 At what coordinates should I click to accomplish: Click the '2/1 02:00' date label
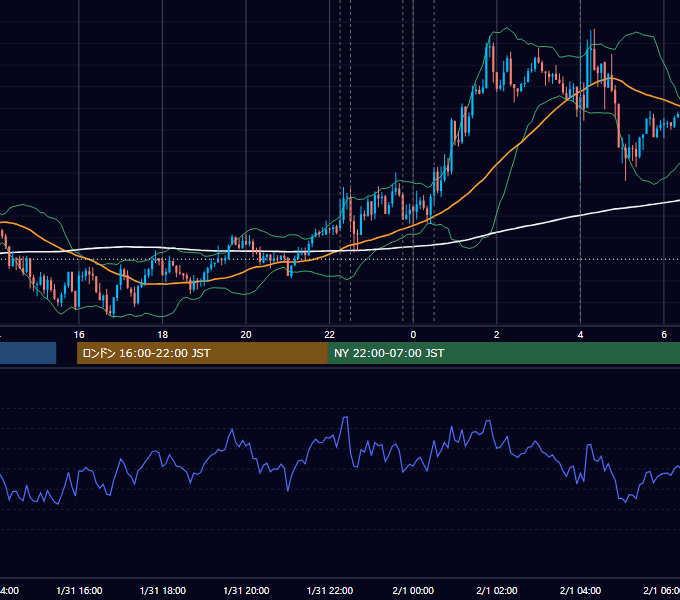497,590
